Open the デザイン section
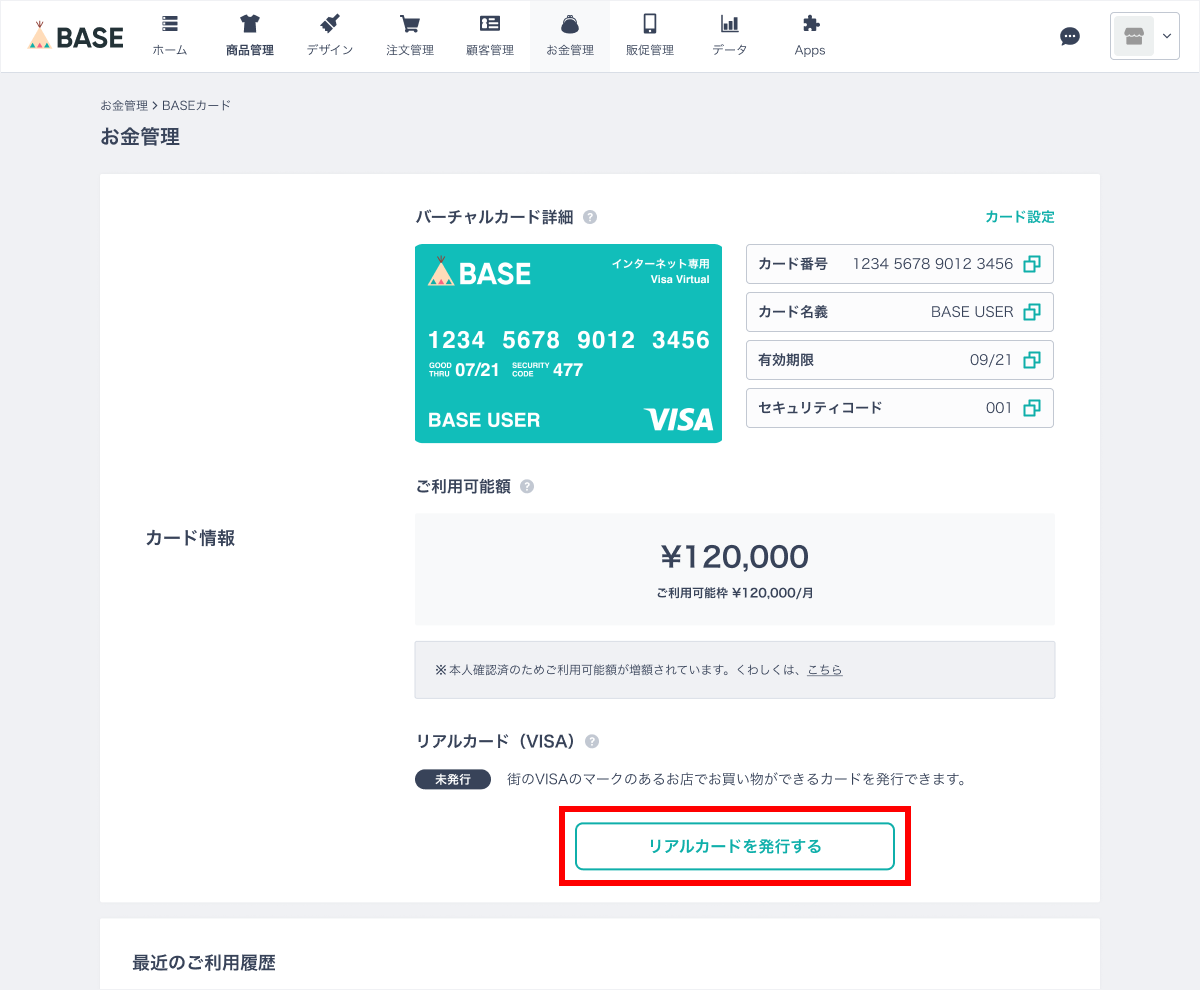This screenshot has width=1200, height=990. click(330, 36)
